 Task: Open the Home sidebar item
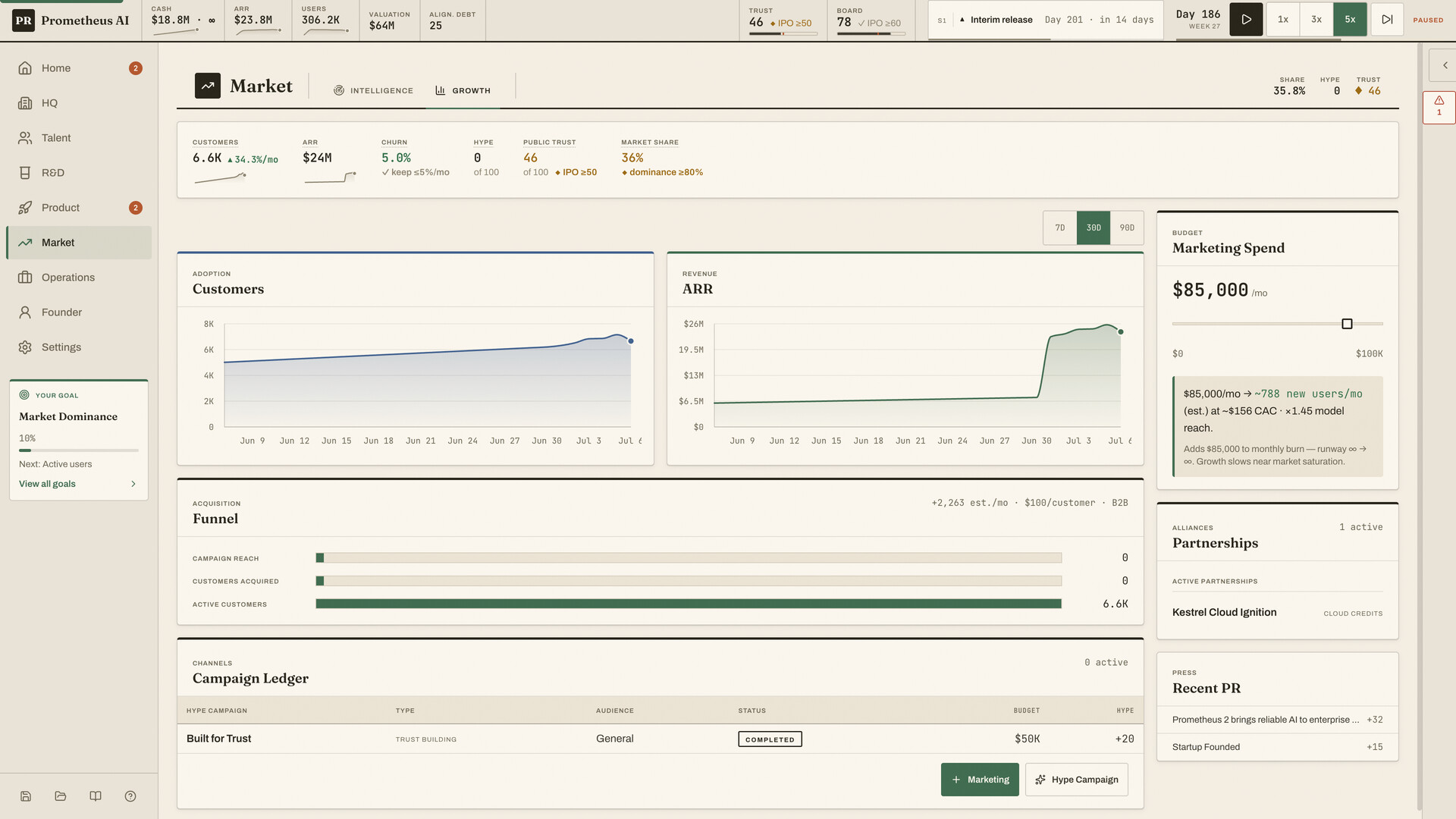tap(79, 68)
